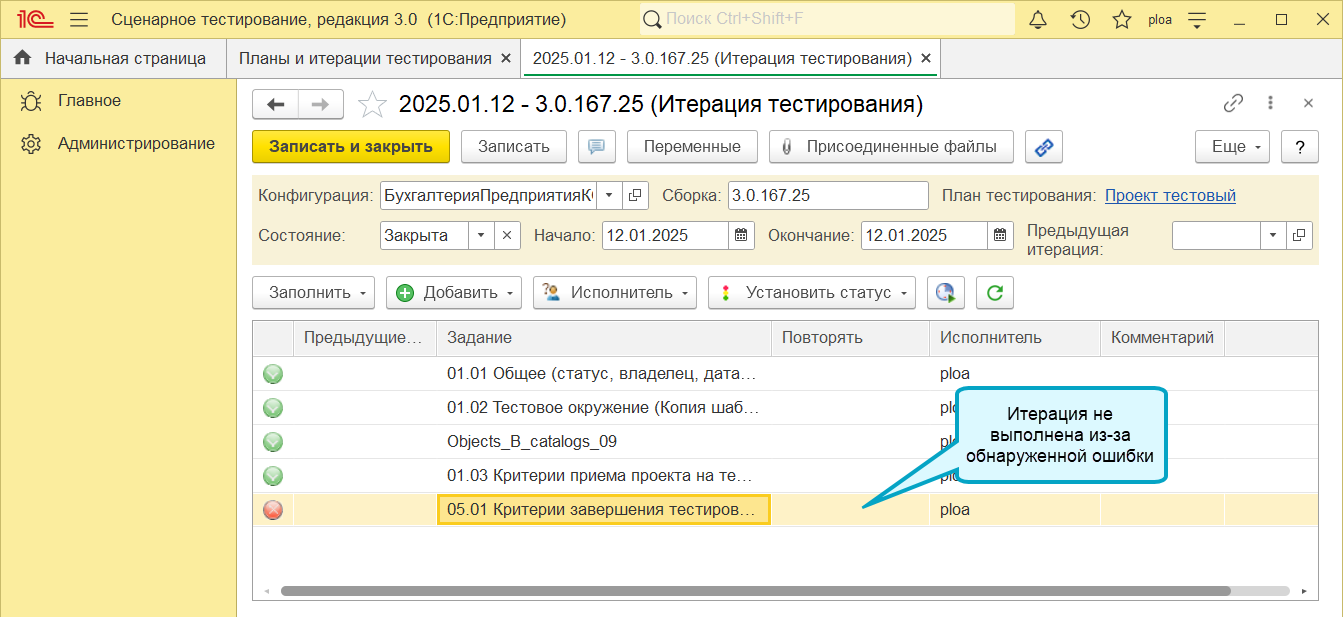1343x617 pixels.
Task: Open the Переменные button
Action: coord(692,146)
